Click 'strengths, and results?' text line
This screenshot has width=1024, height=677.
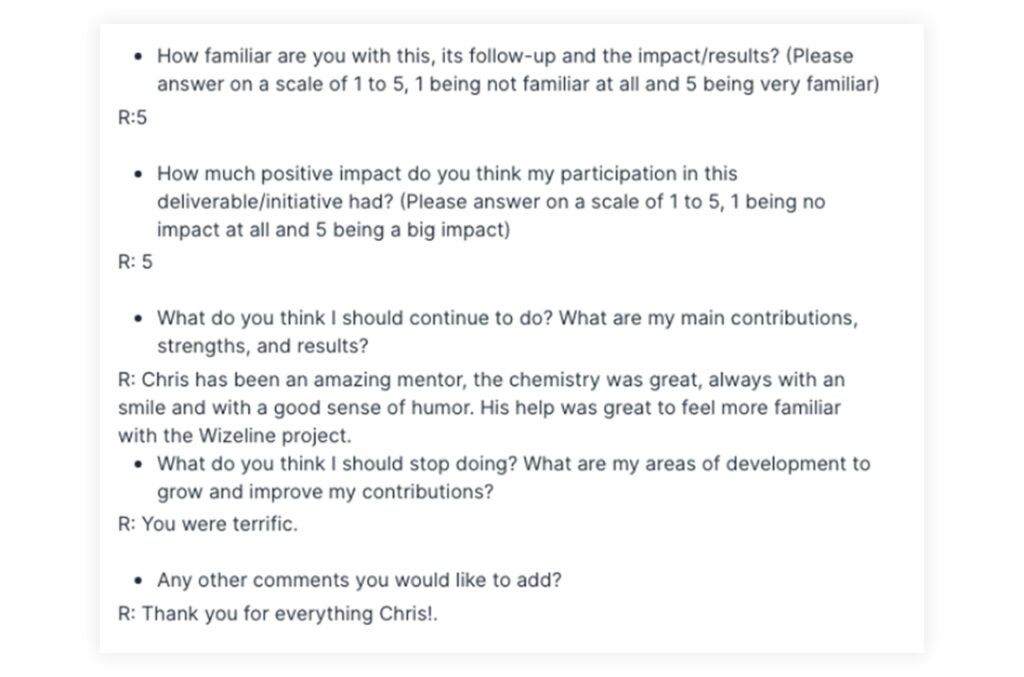262,347
